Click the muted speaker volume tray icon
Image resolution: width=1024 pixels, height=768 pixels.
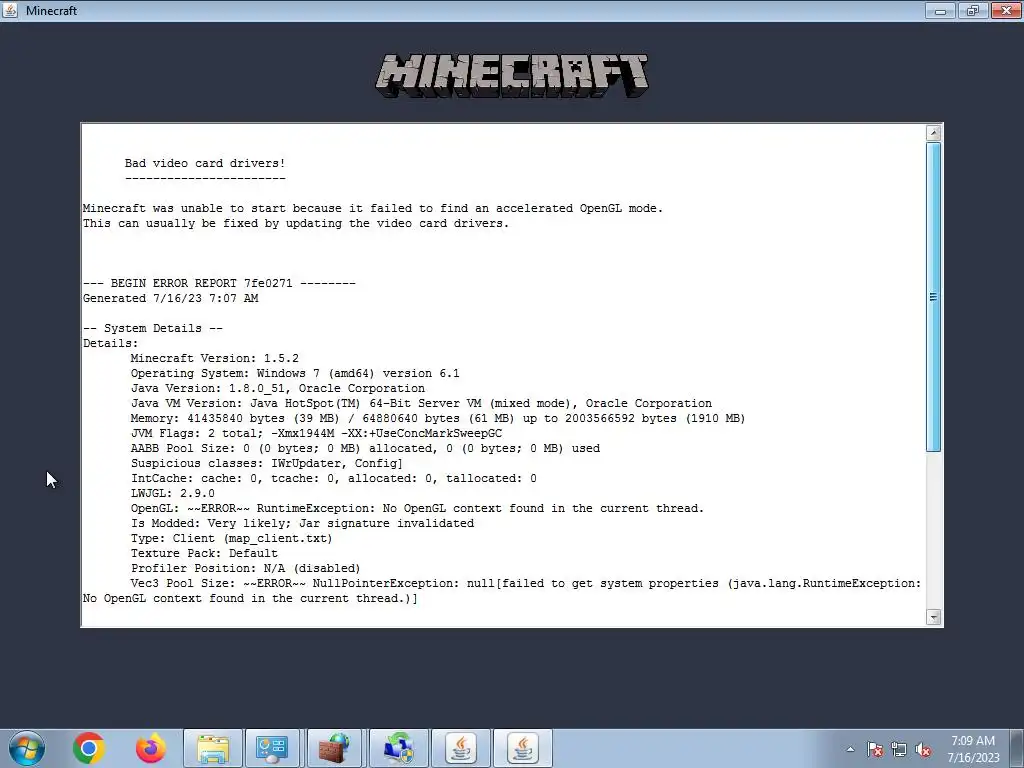[923, 749]
